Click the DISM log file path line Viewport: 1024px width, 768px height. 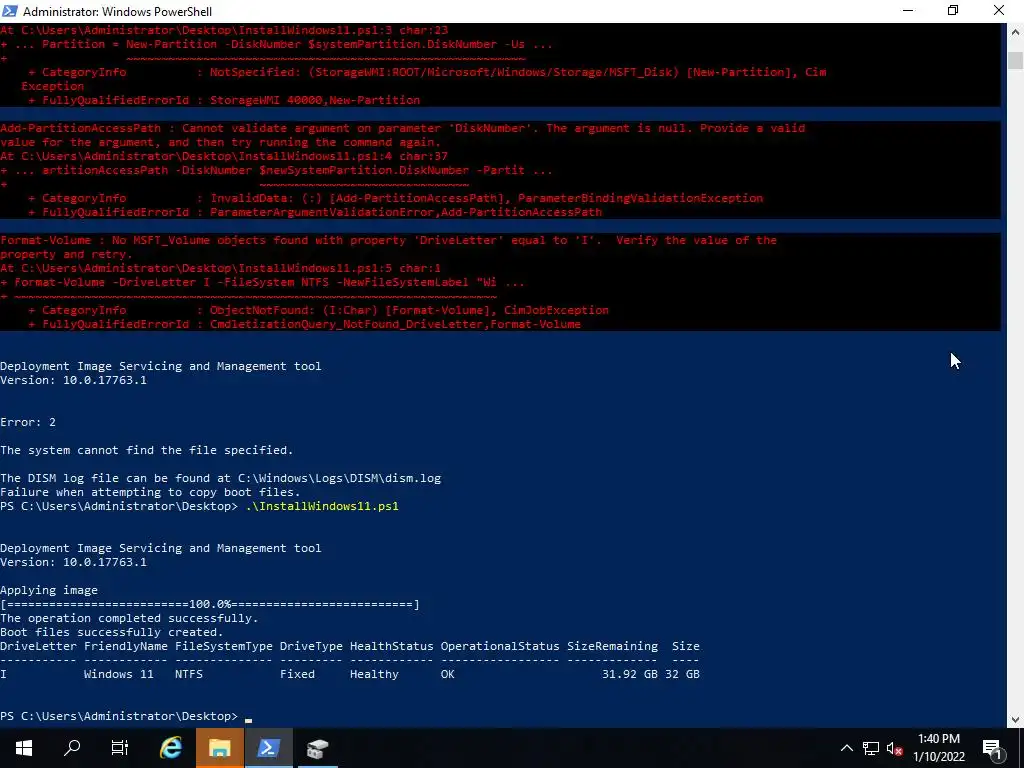221,478
